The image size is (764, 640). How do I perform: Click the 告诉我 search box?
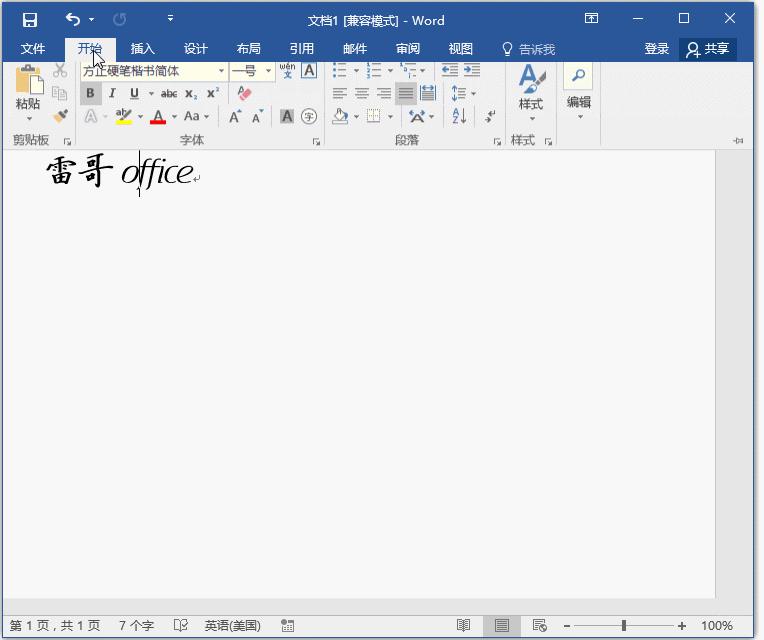coord(528,49)
